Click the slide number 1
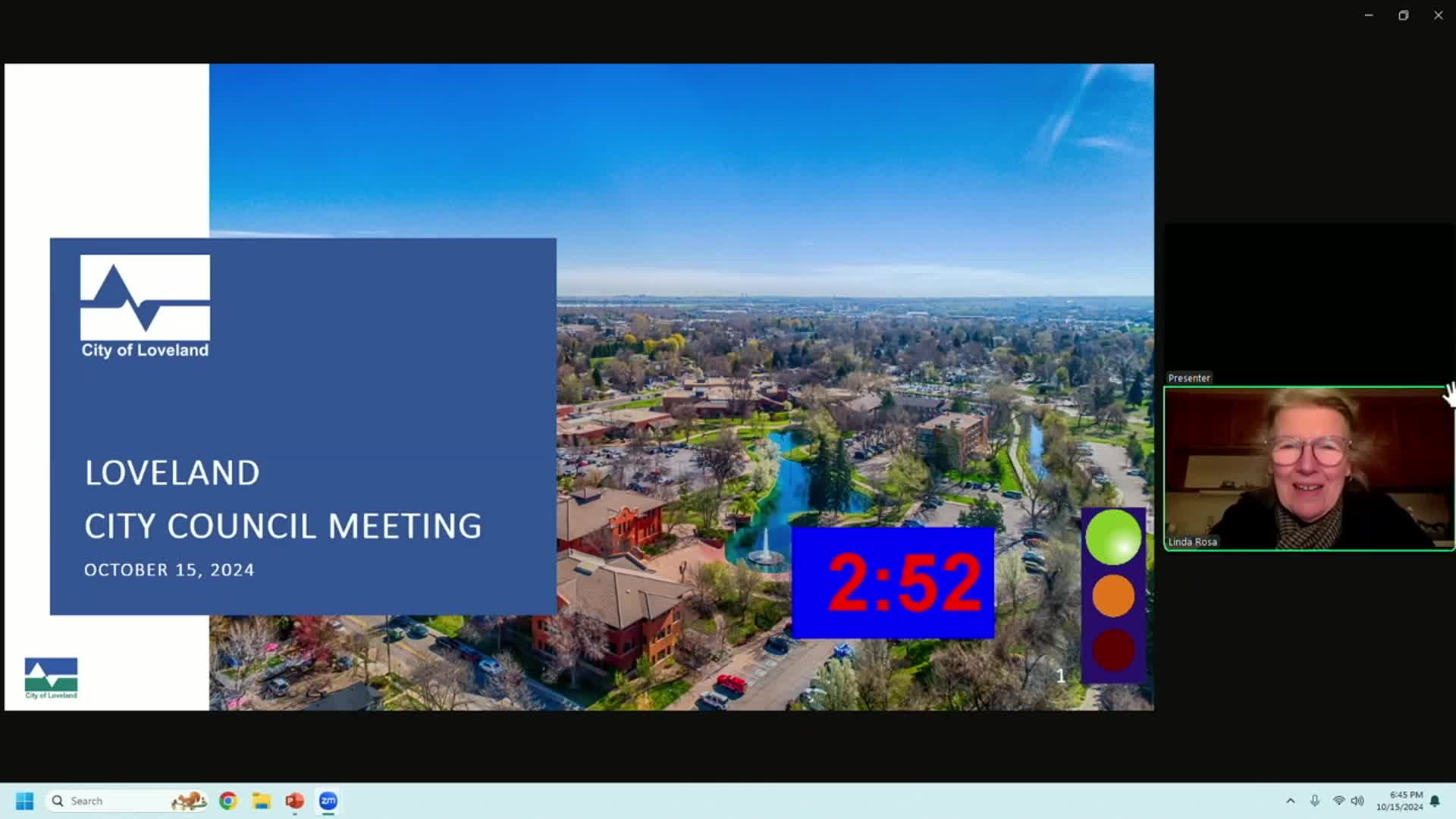The image size is (1456, 819). point(1061,676)
